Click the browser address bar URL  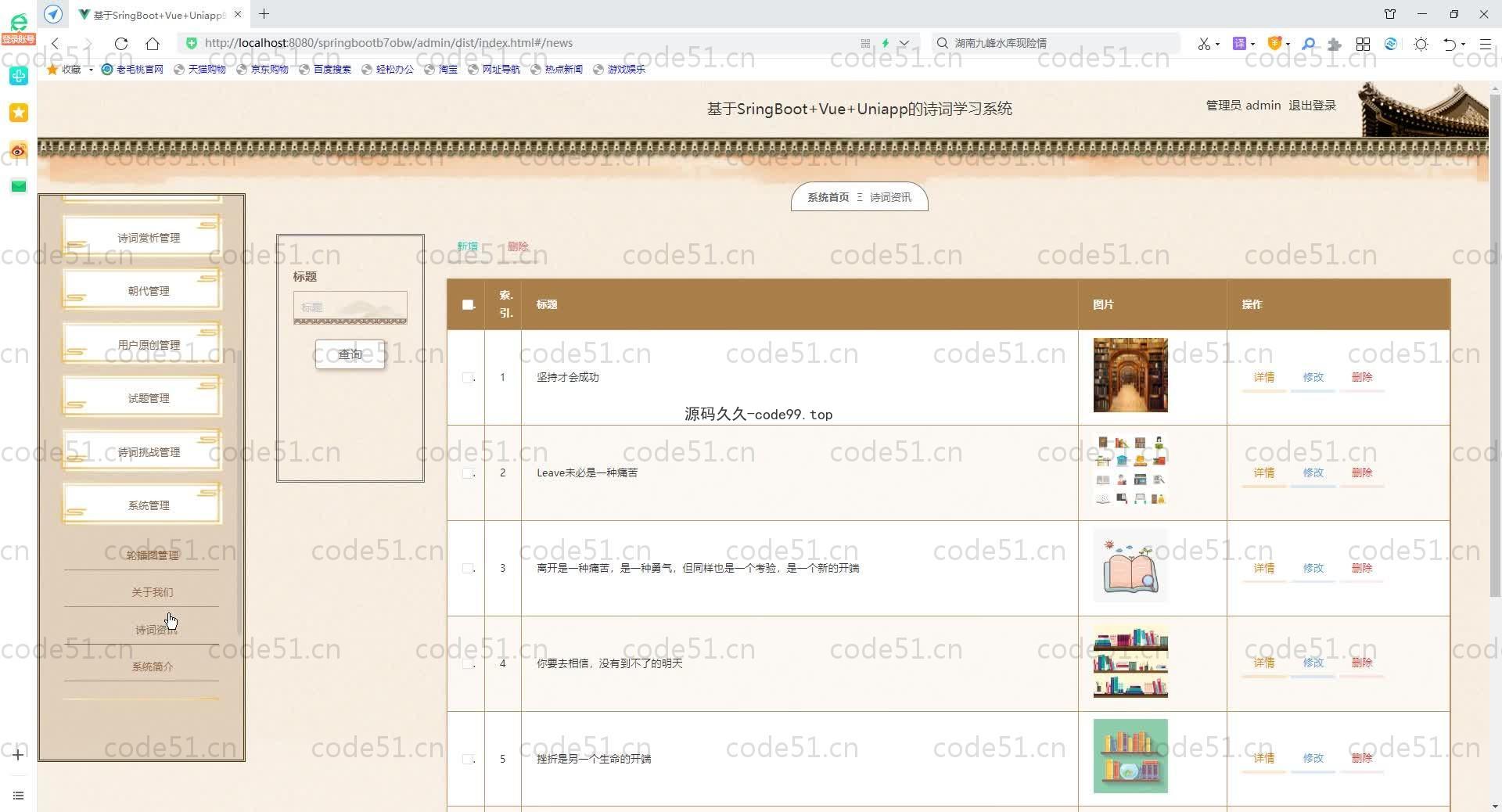coord(389,43)
